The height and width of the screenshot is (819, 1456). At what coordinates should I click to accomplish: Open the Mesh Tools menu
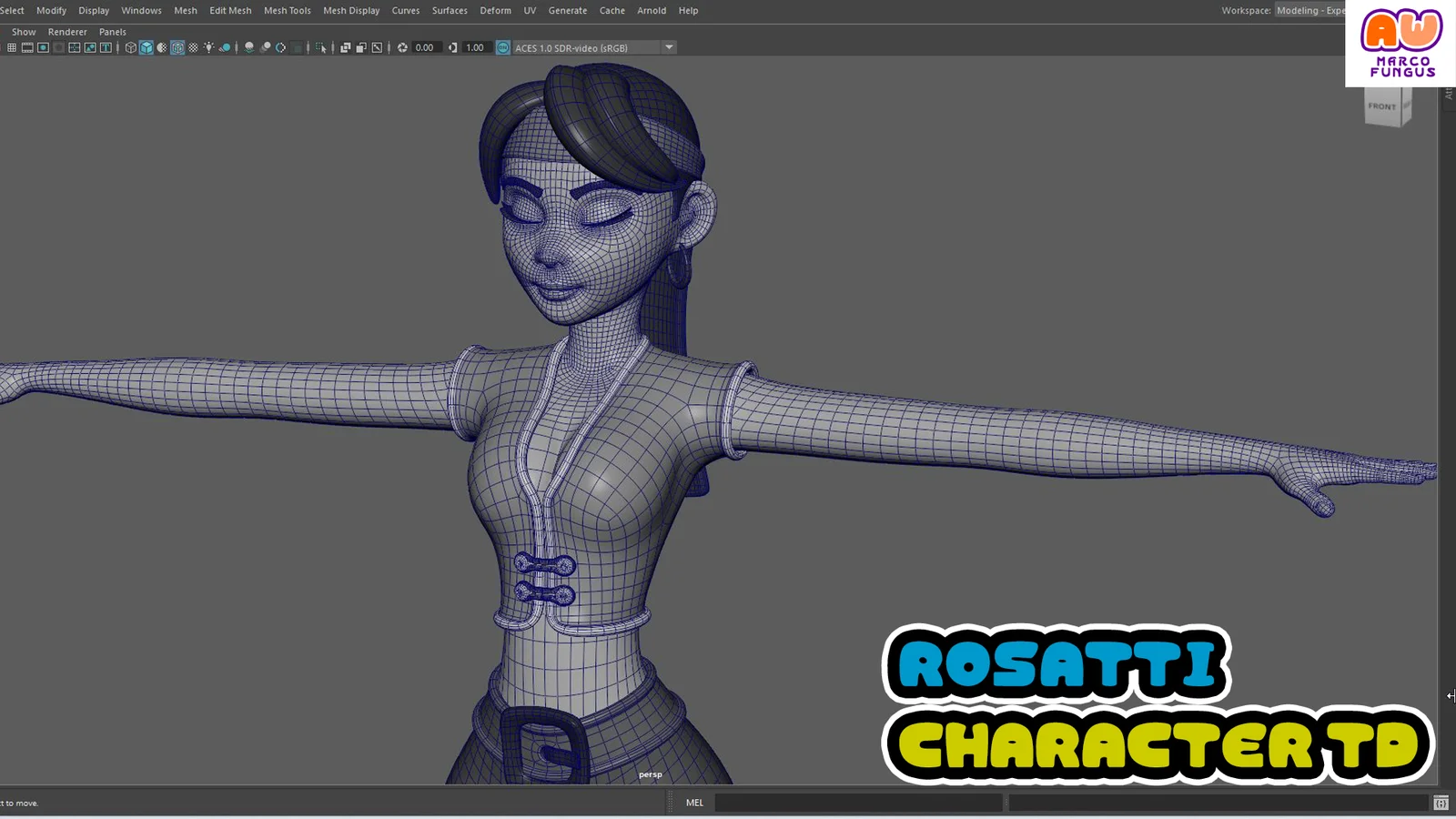click(x=288, y=10)
